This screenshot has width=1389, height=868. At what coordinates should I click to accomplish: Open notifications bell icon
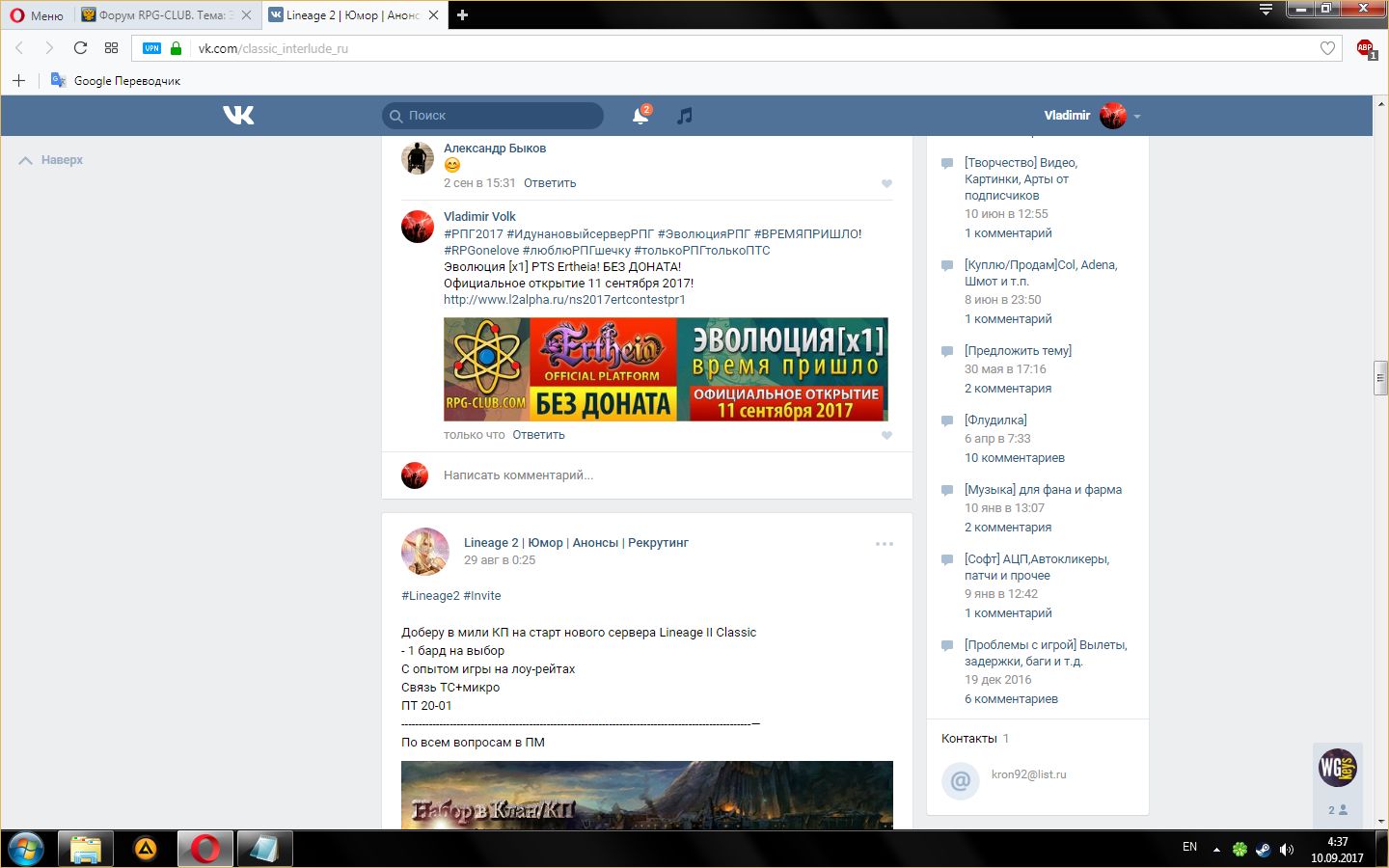[640, 116]
